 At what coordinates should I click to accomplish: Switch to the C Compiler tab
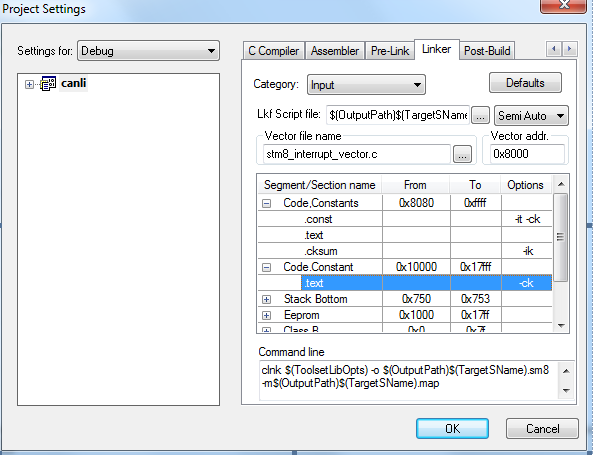pyautogui.click(x=273, y=51)
